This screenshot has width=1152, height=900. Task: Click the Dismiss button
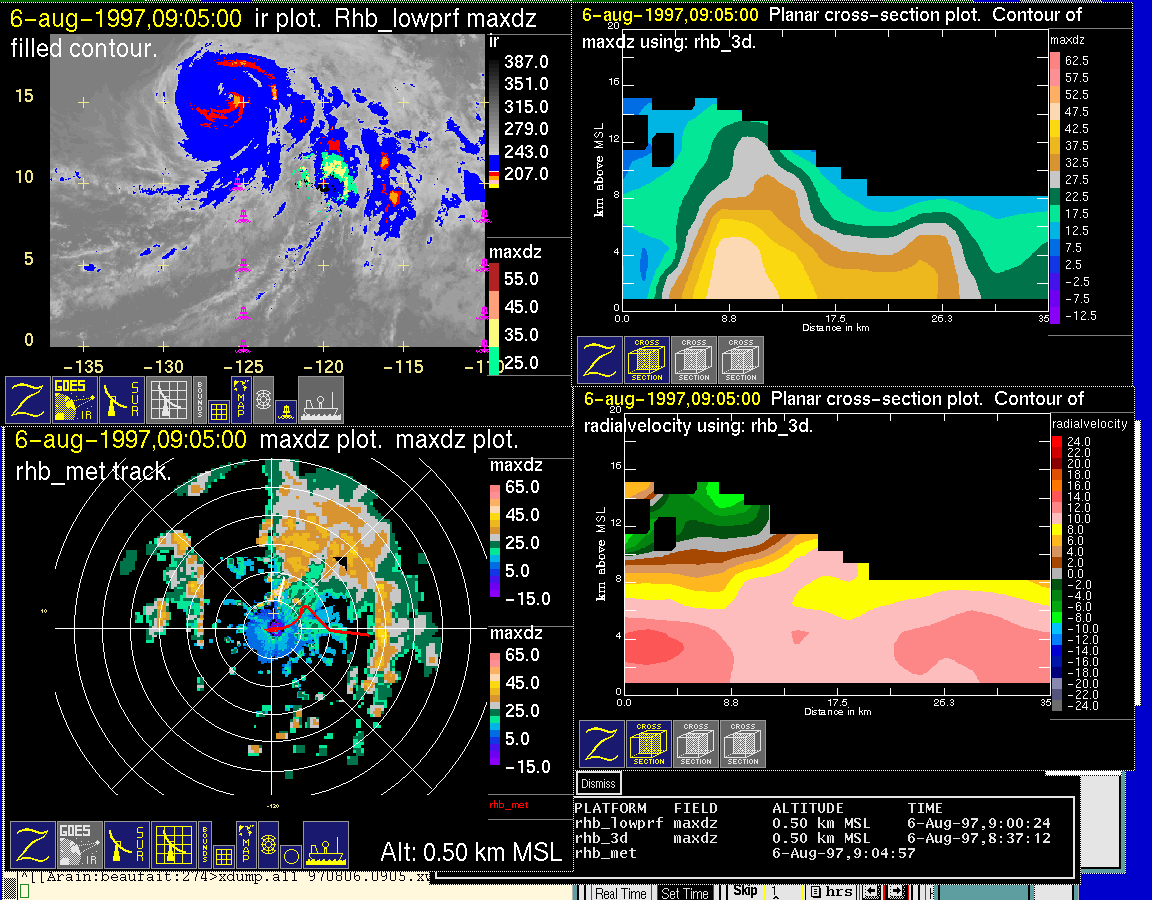click(599, 784)
